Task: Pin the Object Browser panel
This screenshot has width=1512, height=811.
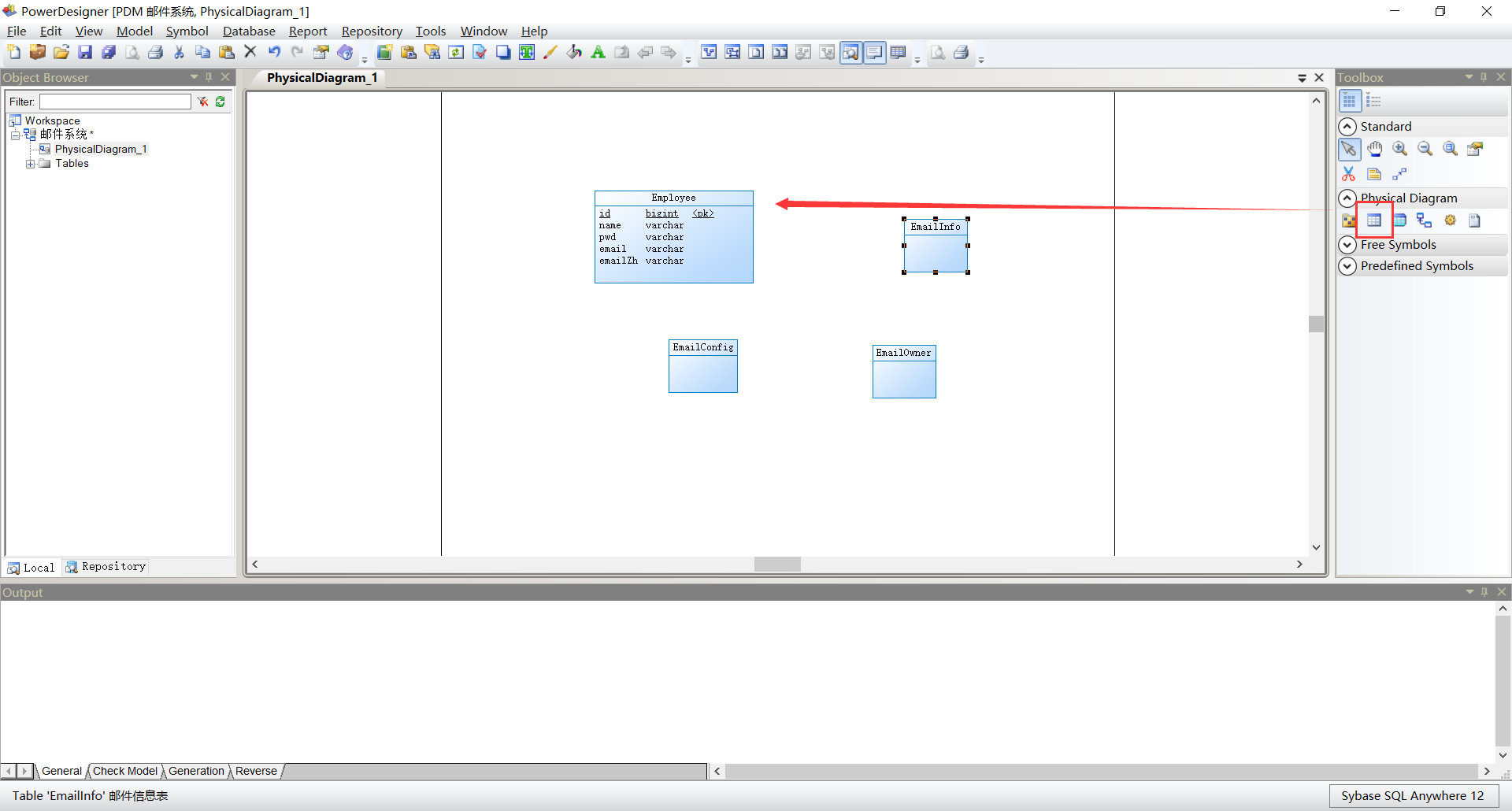Action: click(x=209, y=77)
